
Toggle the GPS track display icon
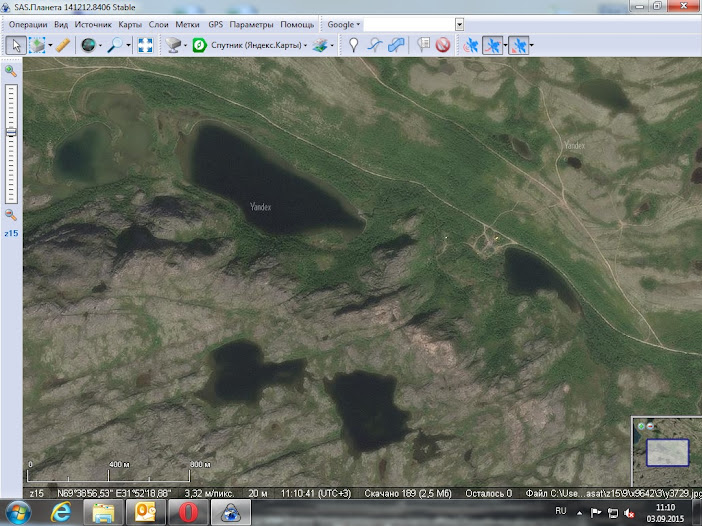click(492, 45)
